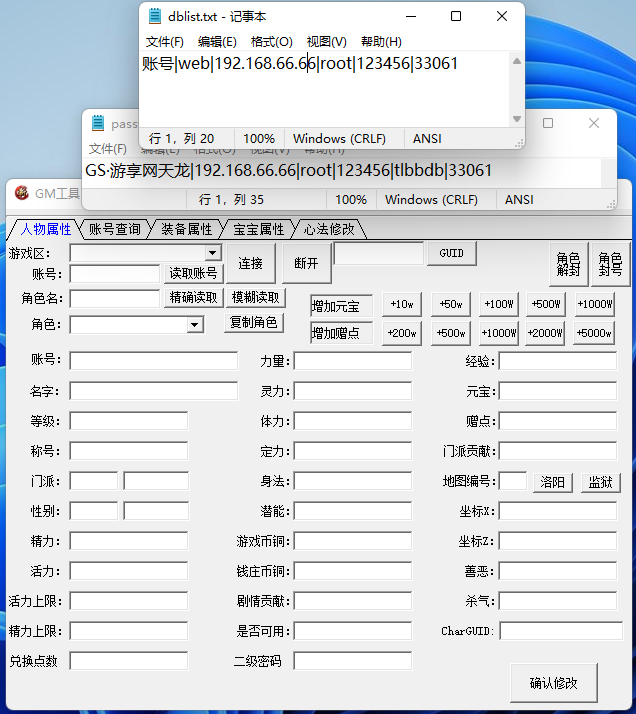Viewport: 636px width, 714px height.
Task: Expand the 游戏区 dropdown list
Action: click(x=212, y=253)
